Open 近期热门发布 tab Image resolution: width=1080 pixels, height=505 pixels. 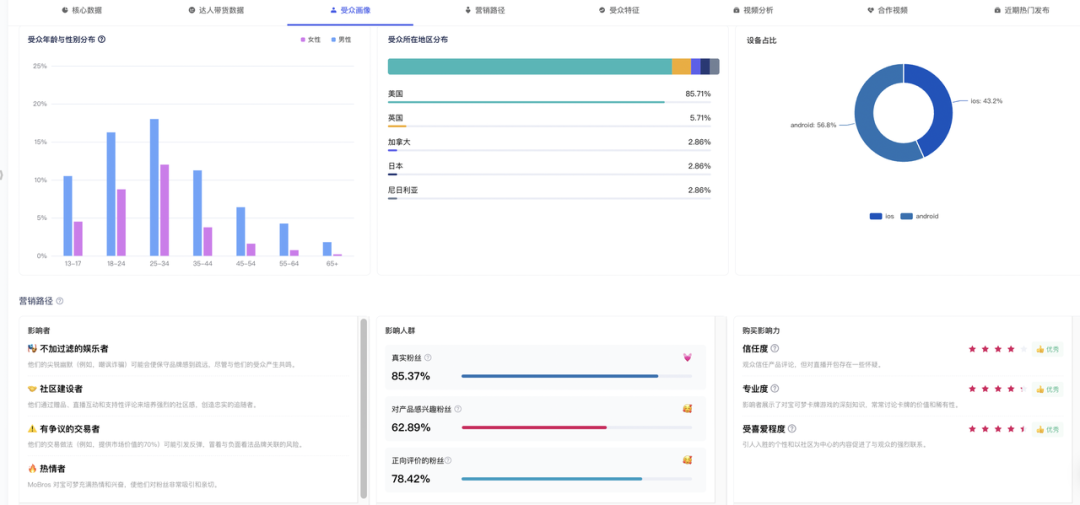1020,10
